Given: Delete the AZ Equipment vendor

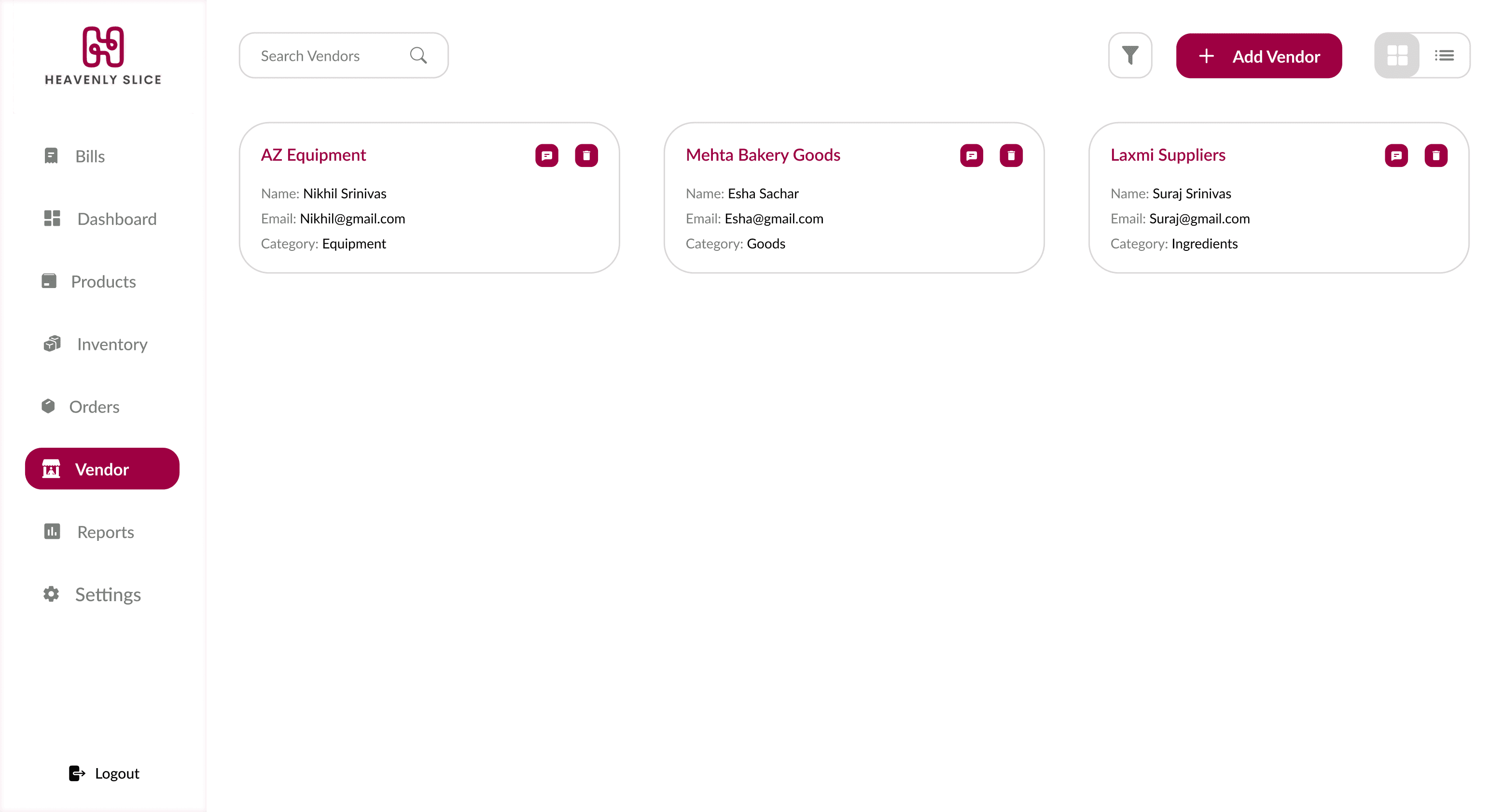Looking at the screenshot, I should click(586, 155).
